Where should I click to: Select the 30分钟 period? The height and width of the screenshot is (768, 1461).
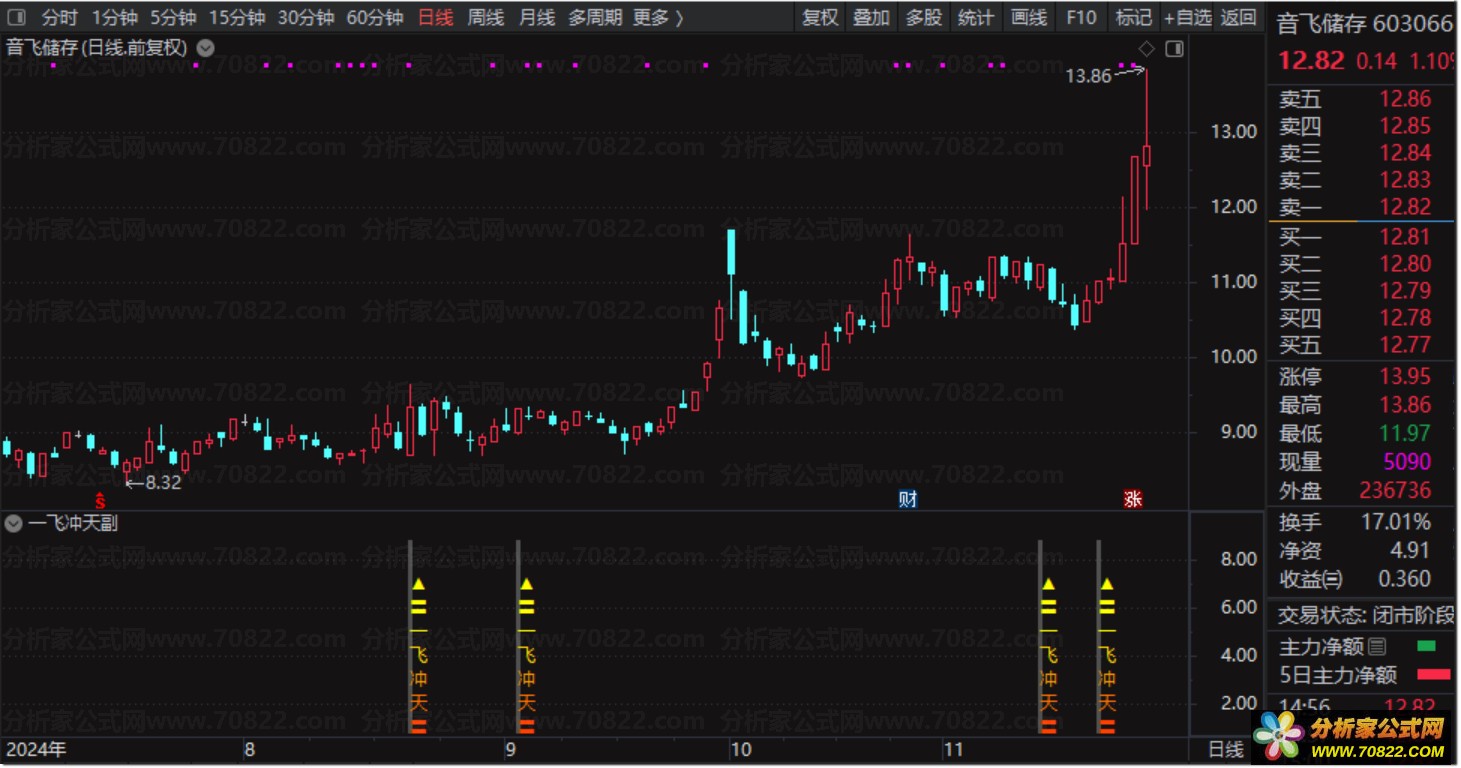(306, 18)
